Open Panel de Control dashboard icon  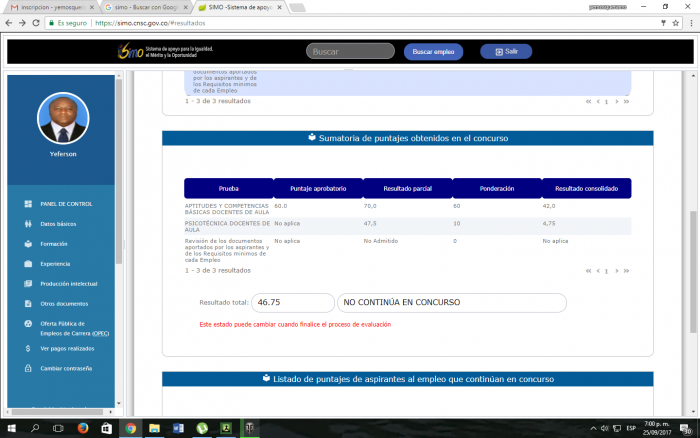(x=26, y=204)
